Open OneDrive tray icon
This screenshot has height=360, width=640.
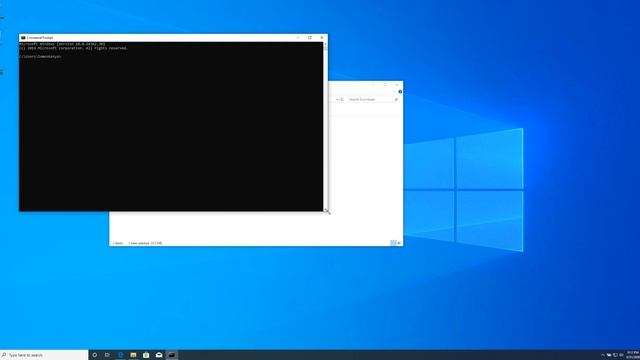point(609,355)
